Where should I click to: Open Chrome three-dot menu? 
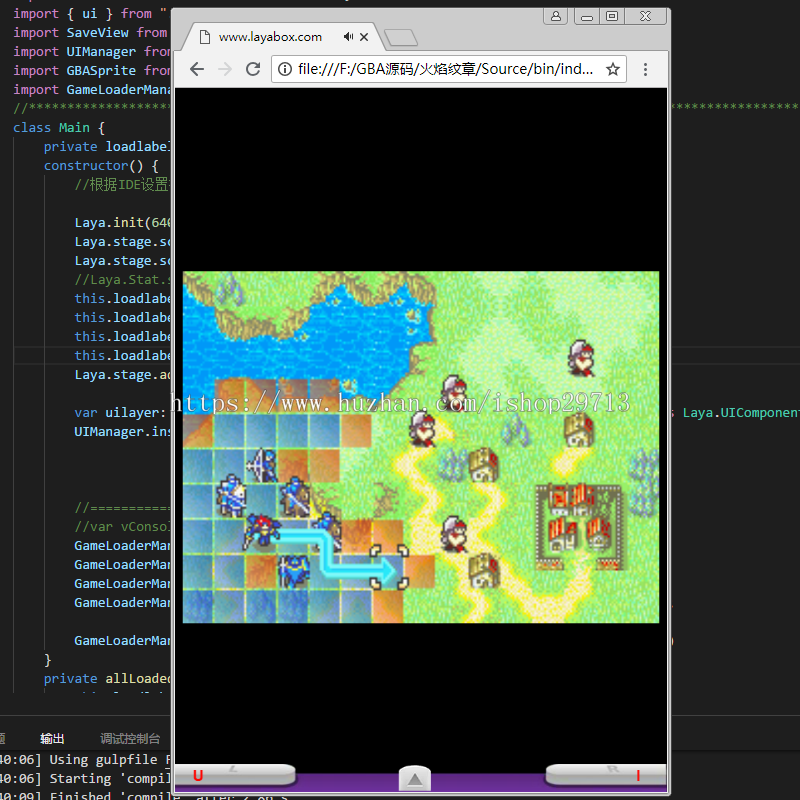click(645, 69)
